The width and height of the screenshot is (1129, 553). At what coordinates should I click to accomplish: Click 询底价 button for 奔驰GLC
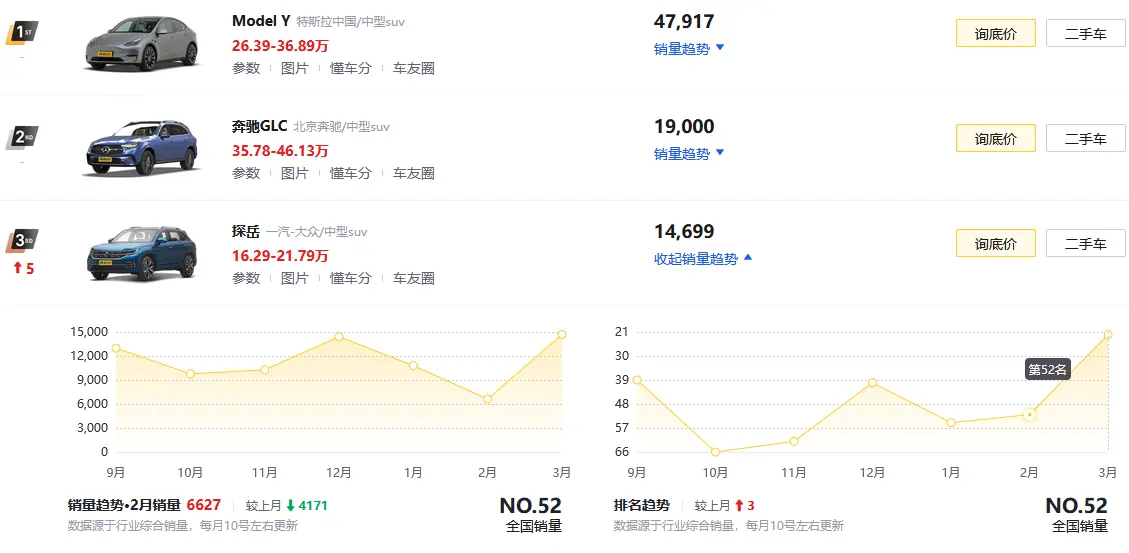pos(996,138)
